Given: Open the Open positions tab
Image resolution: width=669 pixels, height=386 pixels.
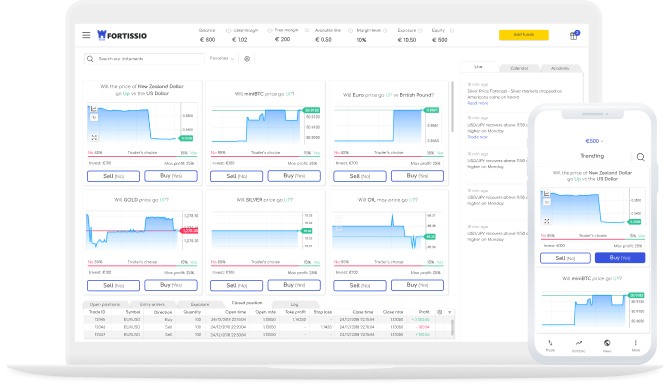Looking at the screenshot, I should [x=105, y=305].
